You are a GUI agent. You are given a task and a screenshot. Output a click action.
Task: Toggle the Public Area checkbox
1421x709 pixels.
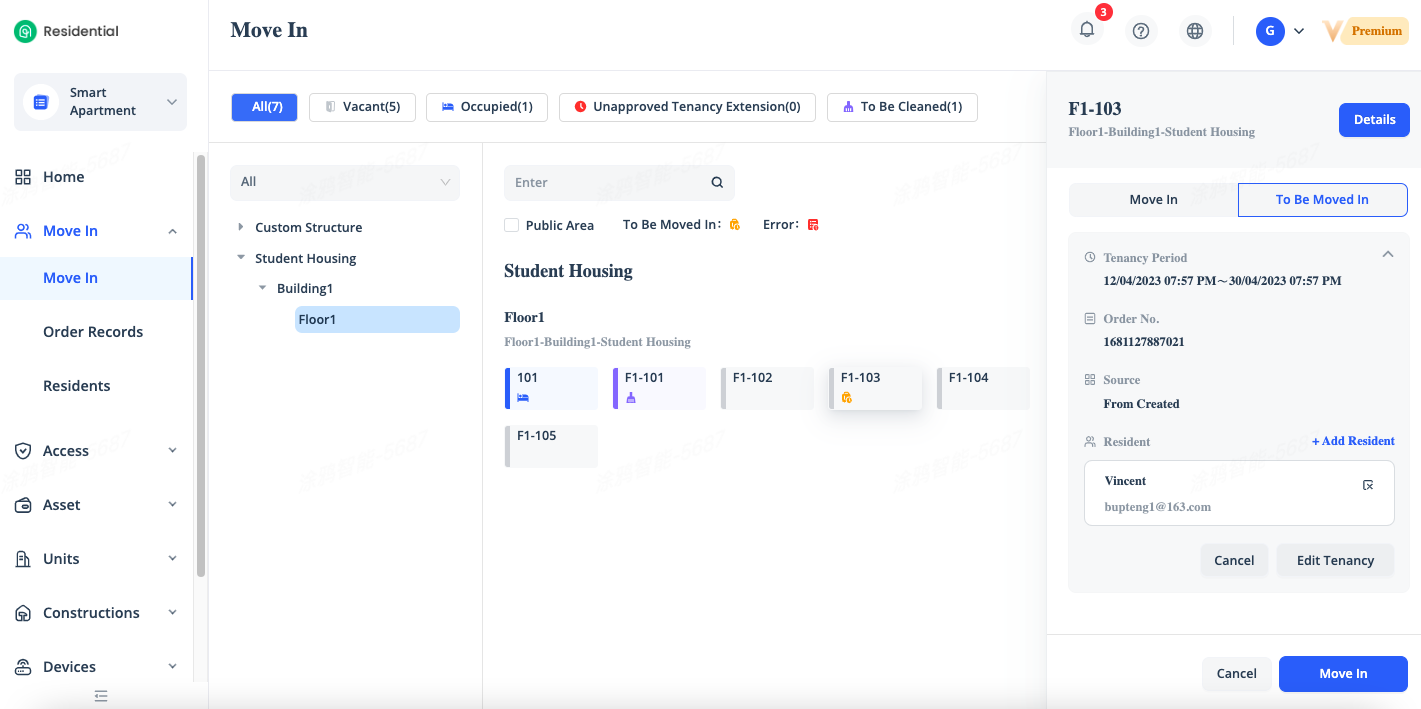(511, 225)
